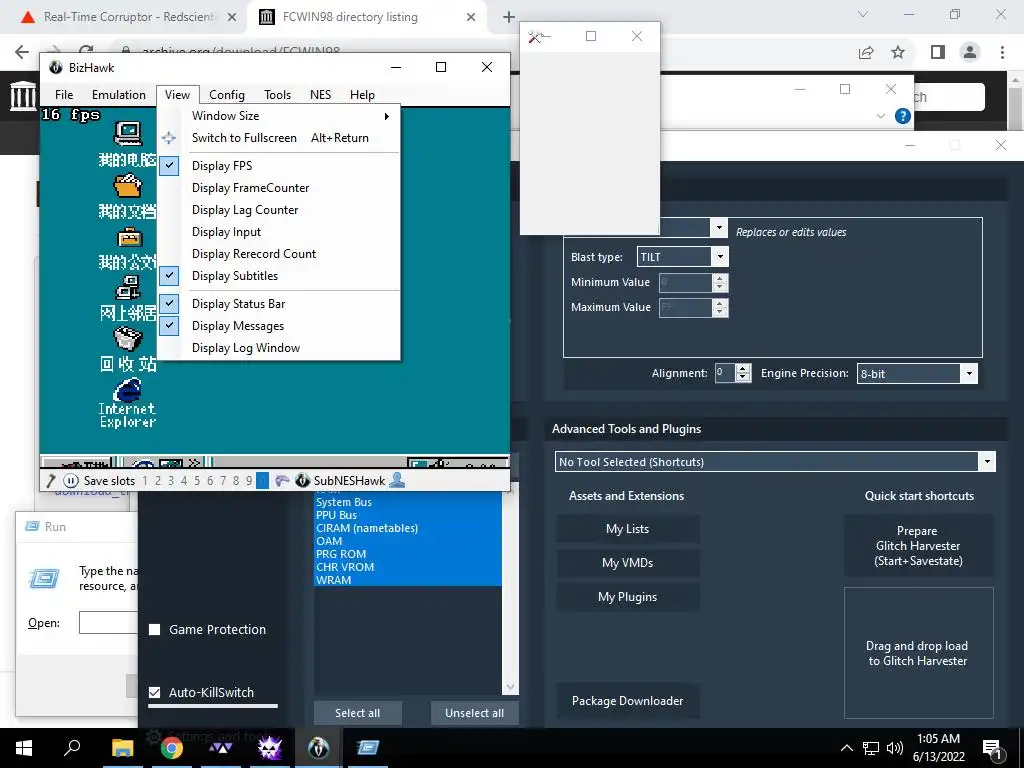Open Chrome tab search chevron
Screen dimensions: 1024x768
pos(863,14)
